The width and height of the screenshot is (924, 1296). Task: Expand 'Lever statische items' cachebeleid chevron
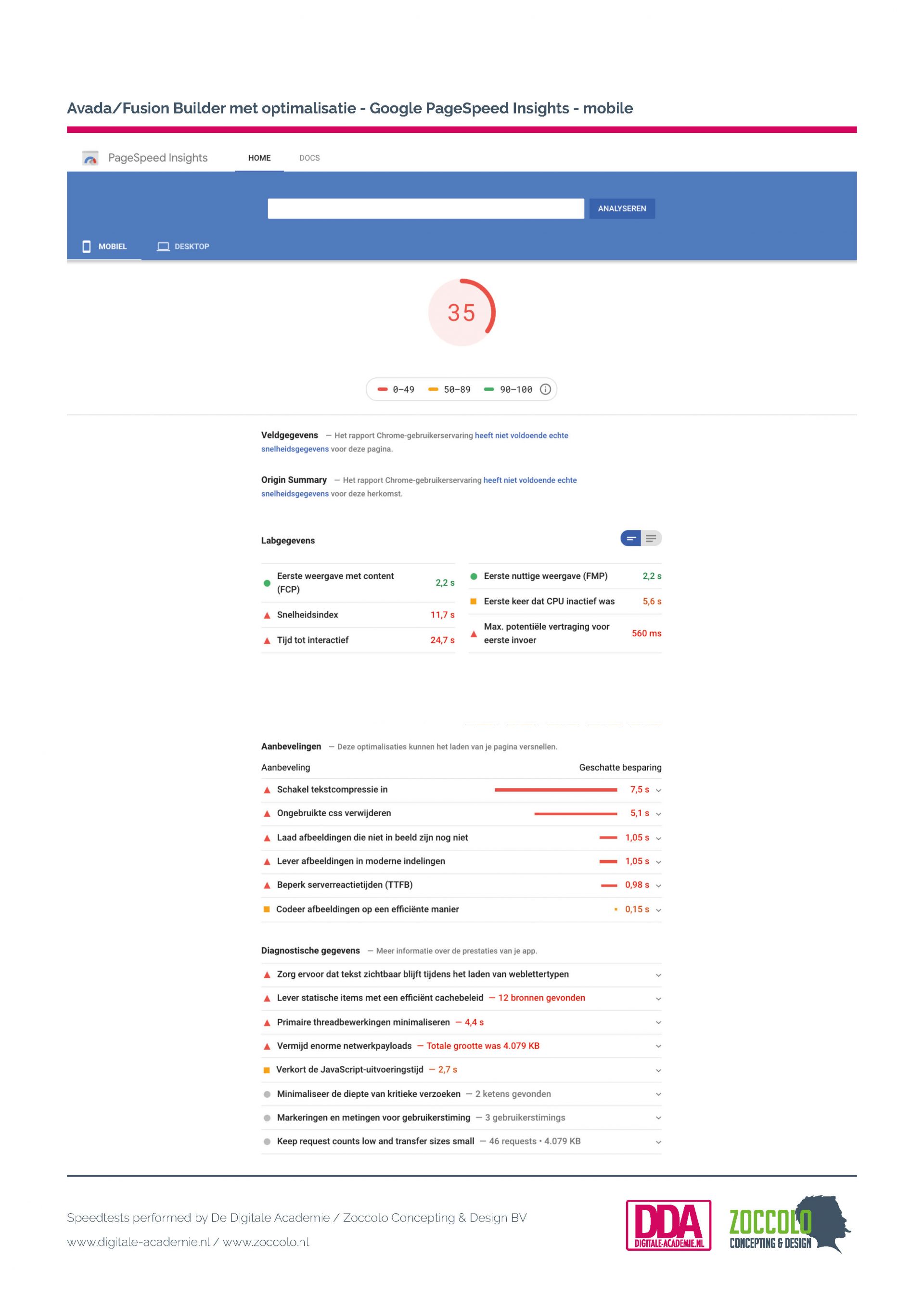[658, 999]
